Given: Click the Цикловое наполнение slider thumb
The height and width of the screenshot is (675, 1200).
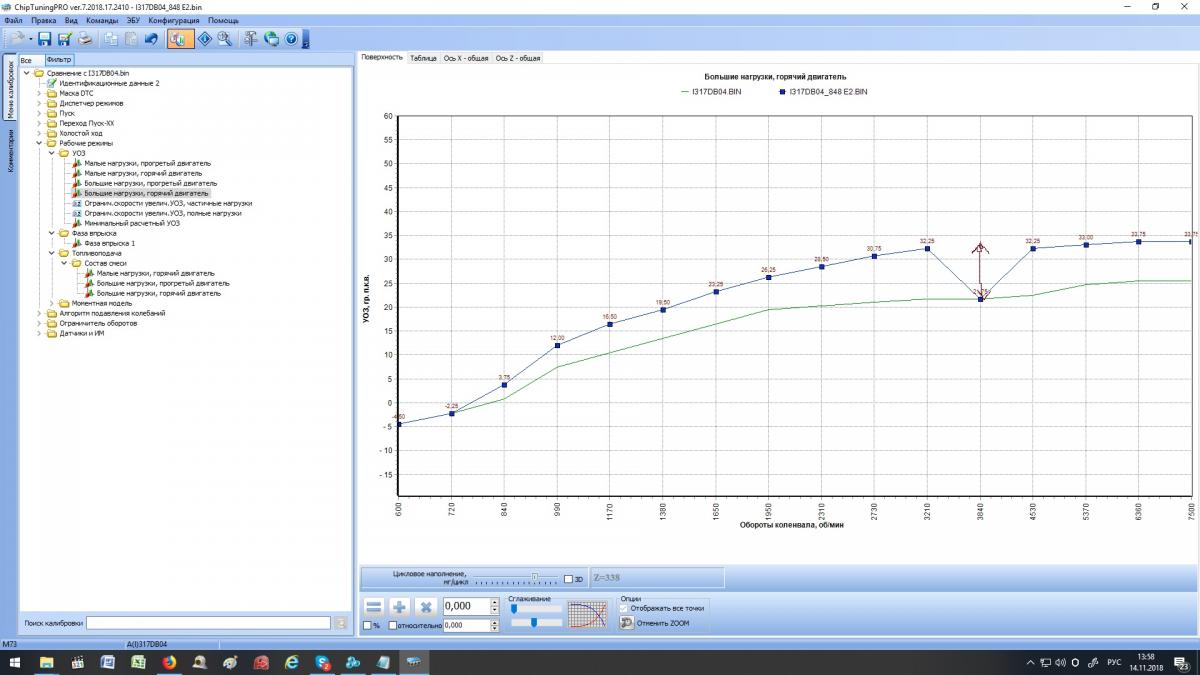Looking at the screenshot, I should click(x=534, y=577).
